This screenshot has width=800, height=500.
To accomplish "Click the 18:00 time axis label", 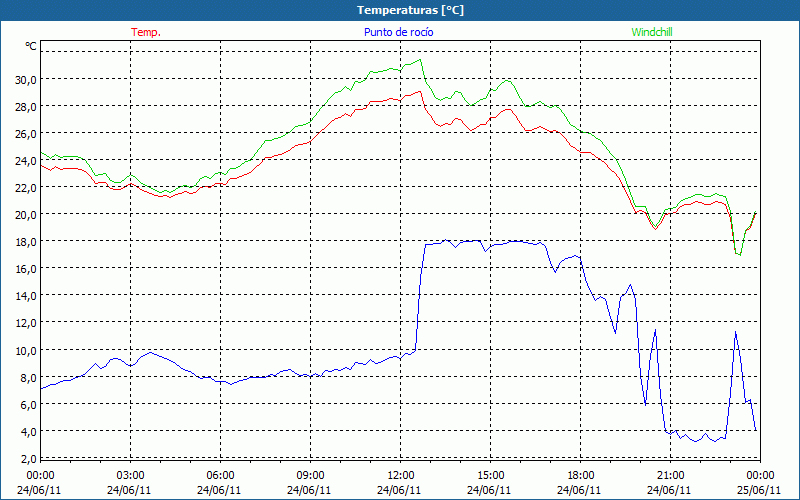I will [x=581, y=476].
